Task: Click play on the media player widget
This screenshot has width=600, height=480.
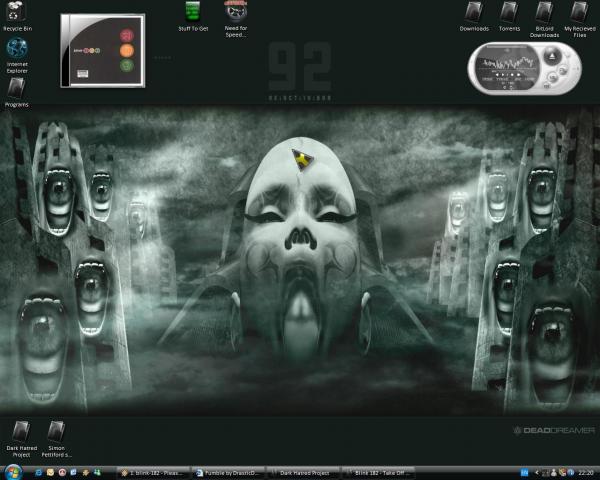Action: tap(503, 75)
